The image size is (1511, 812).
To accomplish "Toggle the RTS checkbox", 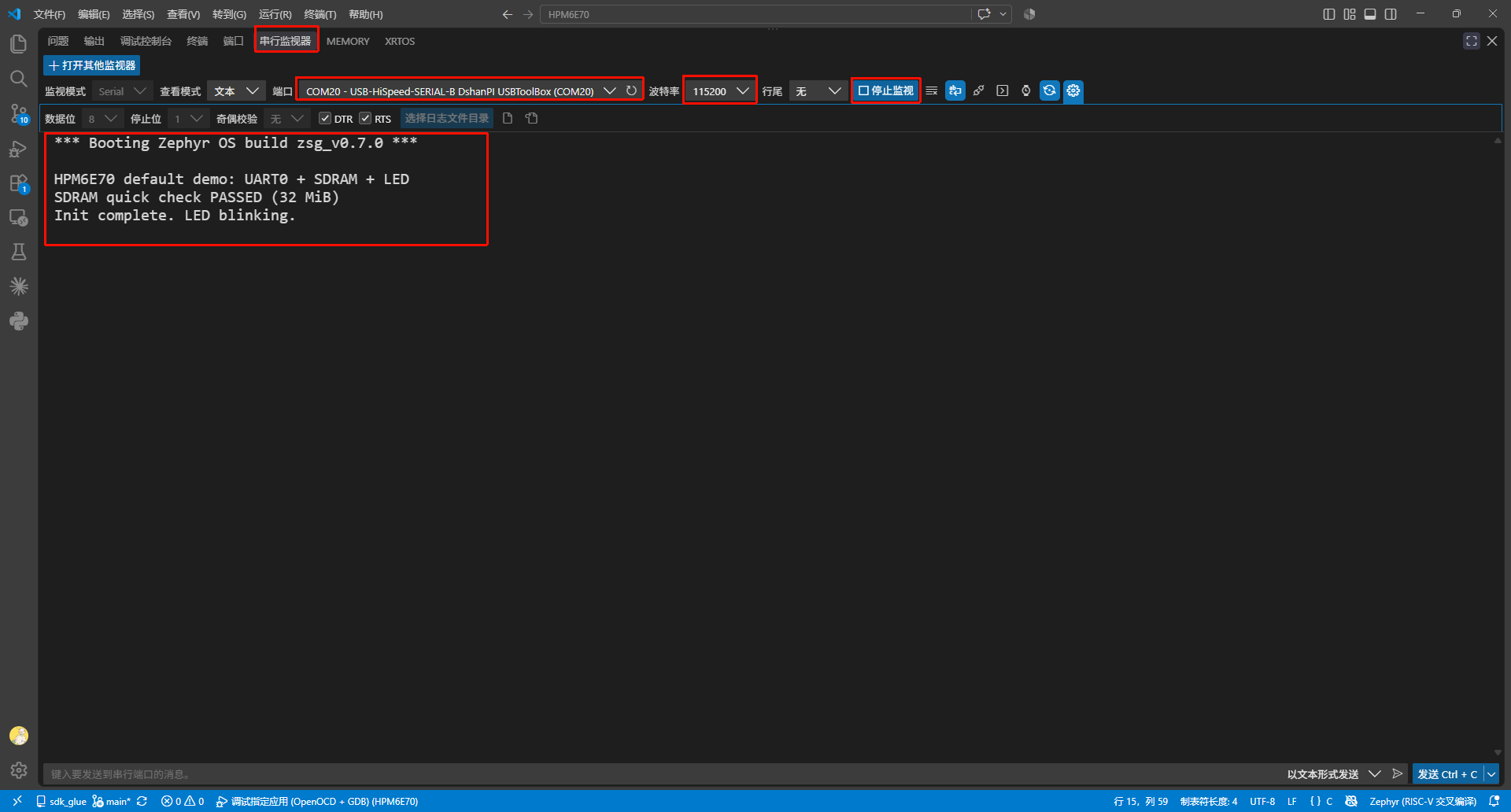I will tap(365, 118).
